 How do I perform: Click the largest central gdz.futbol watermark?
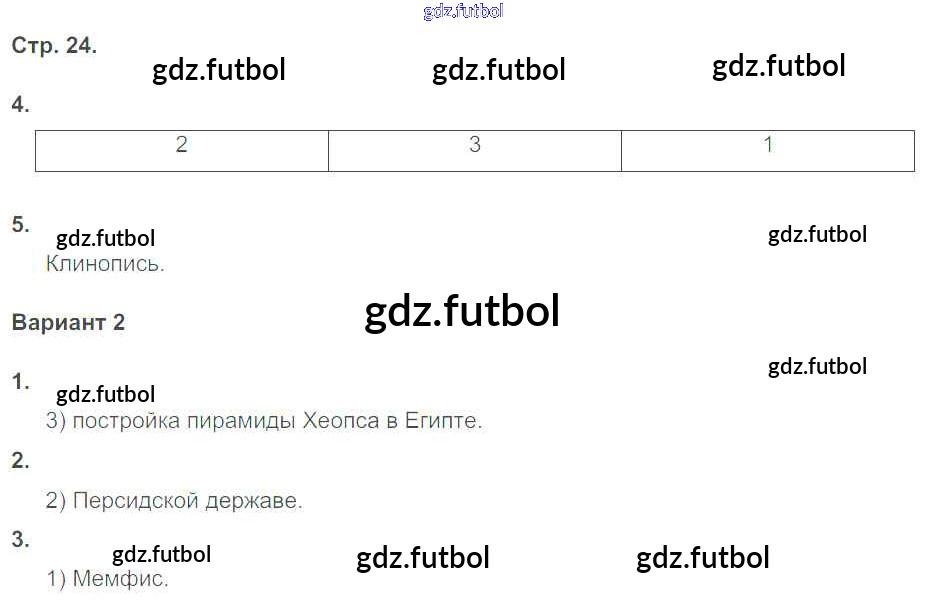click(x=462, y=312)
